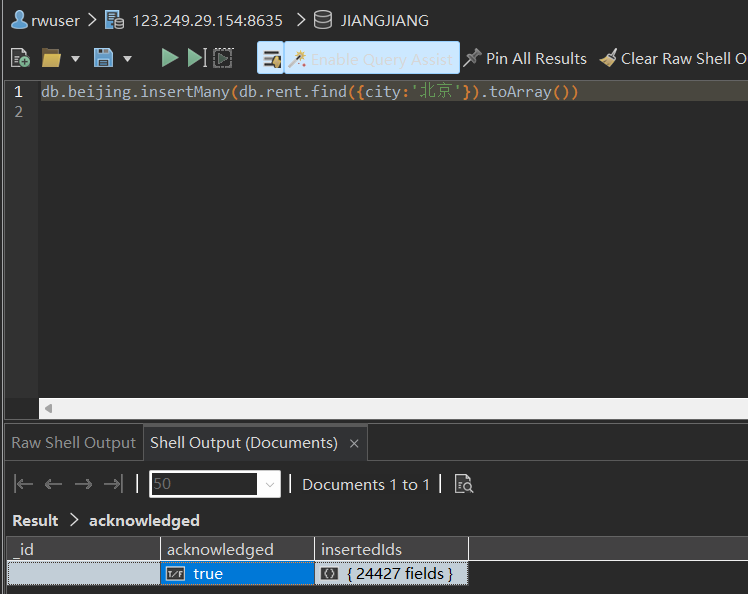The image size is (748, 594).
Task: Click the Documents 1 to 1 label
Action: coord(366,485)
